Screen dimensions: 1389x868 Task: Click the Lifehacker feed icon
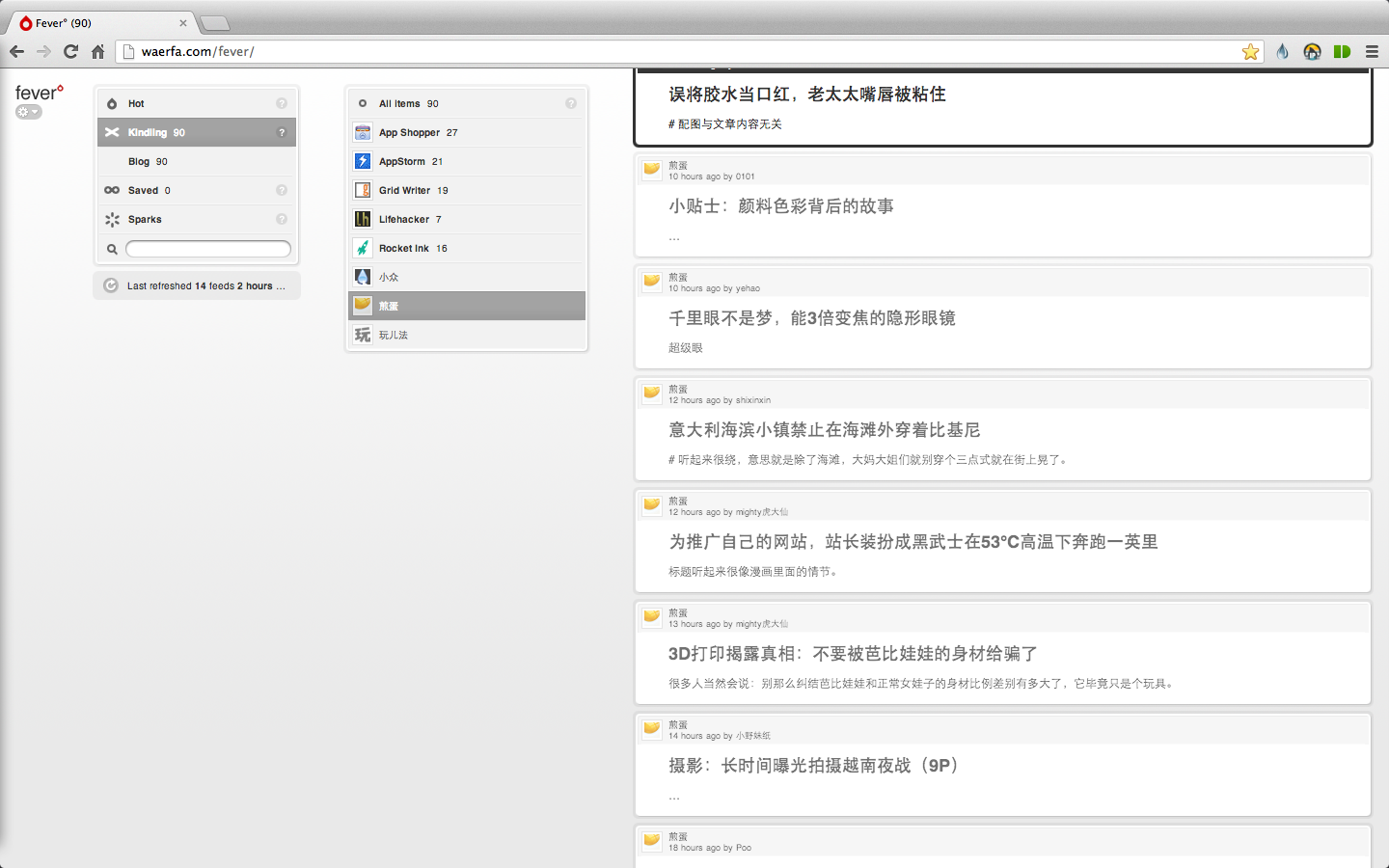click(363, 220)
